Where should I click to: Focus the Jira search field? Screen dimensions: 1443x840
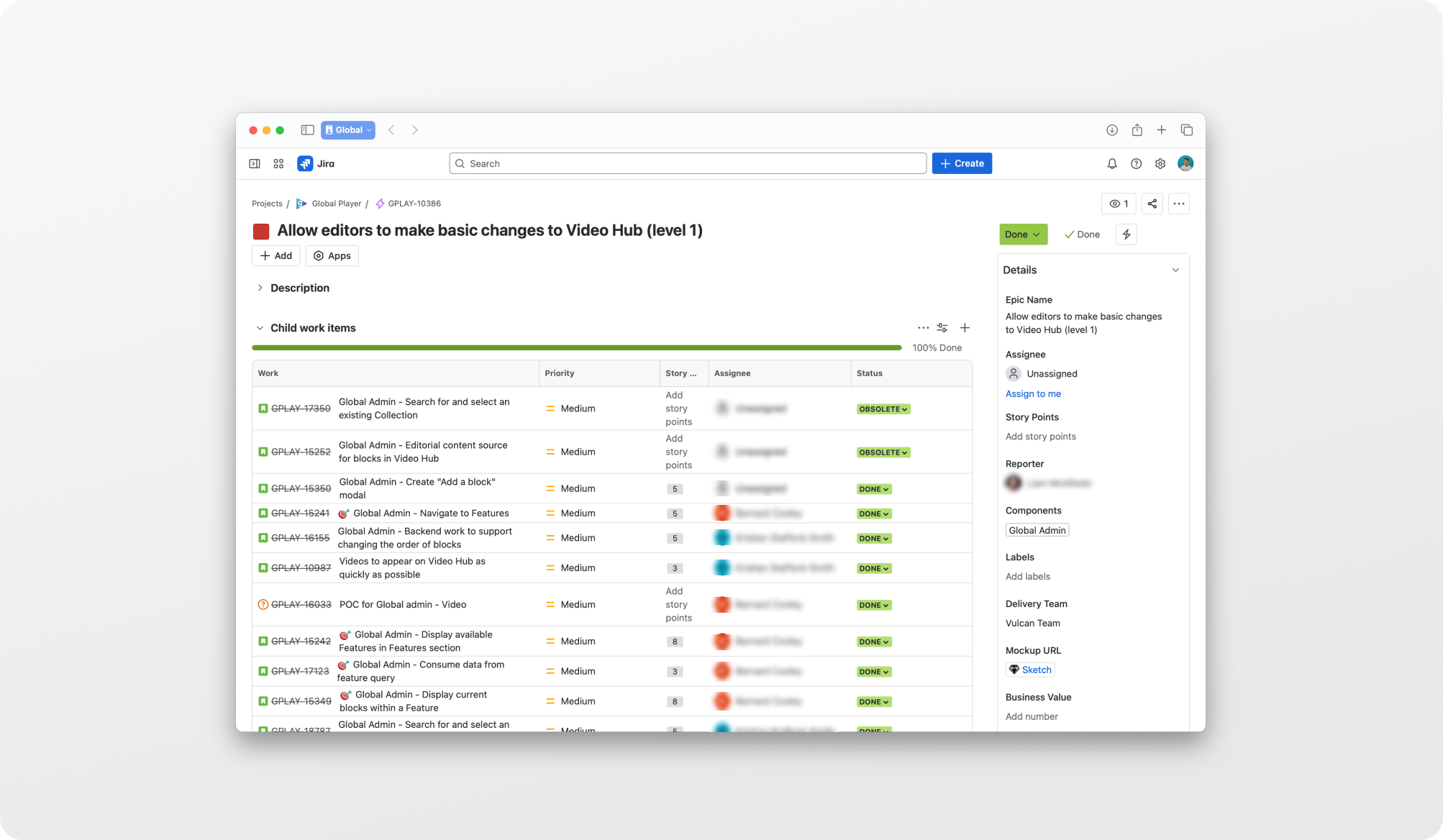[x=688, y=163]
